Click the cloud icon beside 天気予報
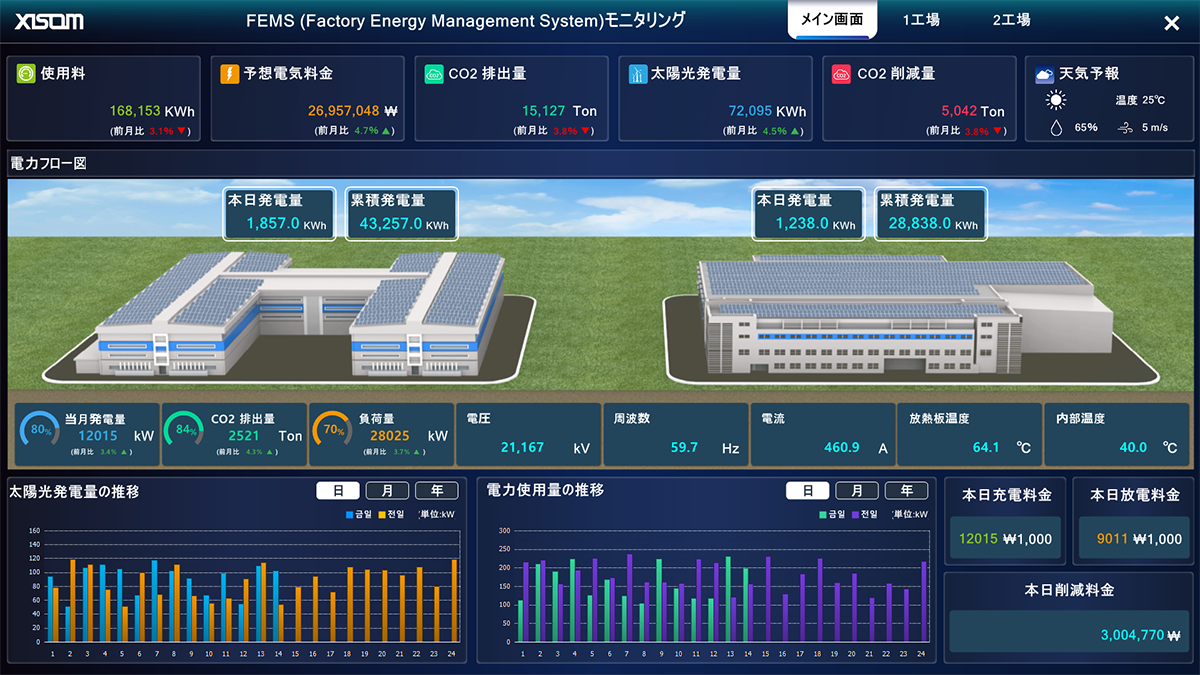This screenshot has width=1200, height=675. pyautogui.click(x=1045, y=74)
